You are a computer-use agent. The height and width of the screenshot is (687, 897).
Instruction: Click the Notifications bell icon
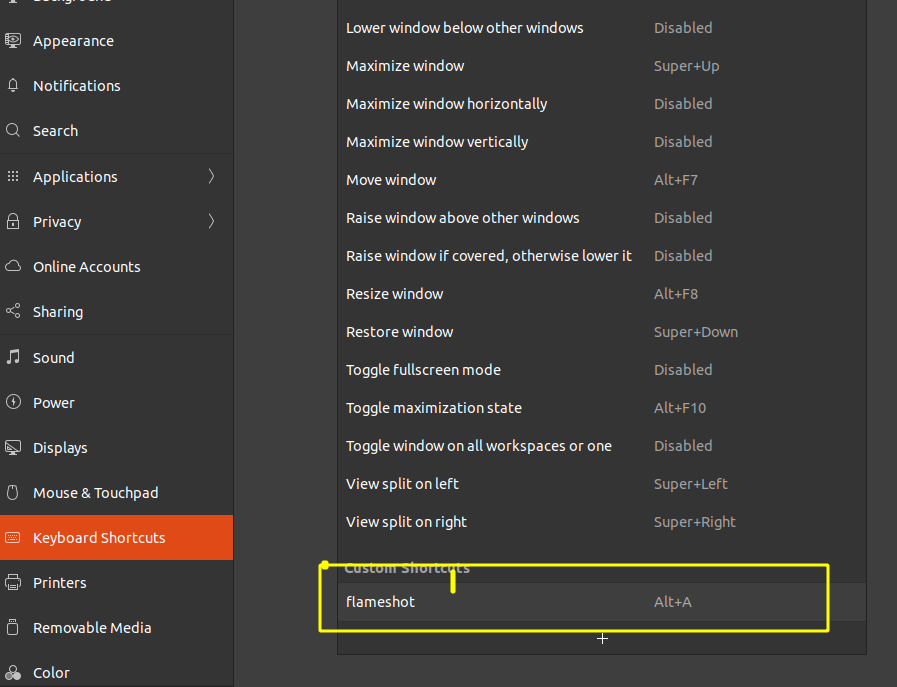(x=13, y=85)
